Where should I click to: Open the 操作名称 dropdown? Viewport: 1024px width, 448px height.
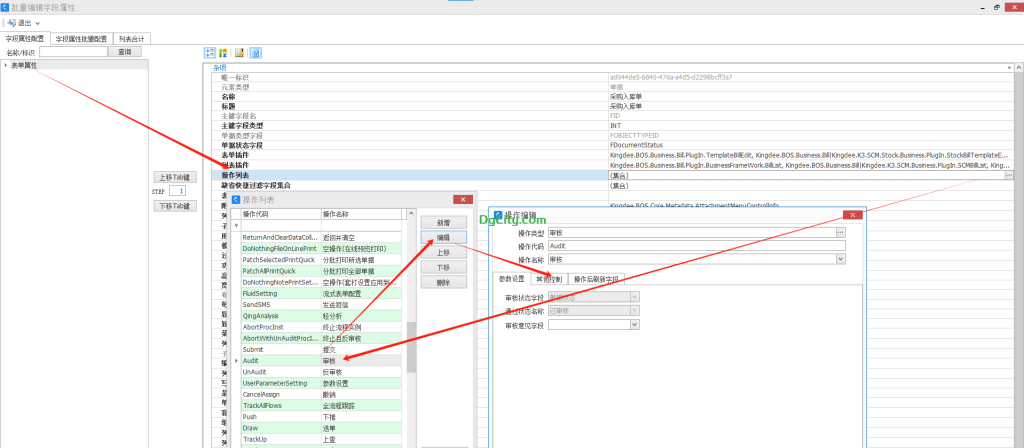(x=840, y=258)
